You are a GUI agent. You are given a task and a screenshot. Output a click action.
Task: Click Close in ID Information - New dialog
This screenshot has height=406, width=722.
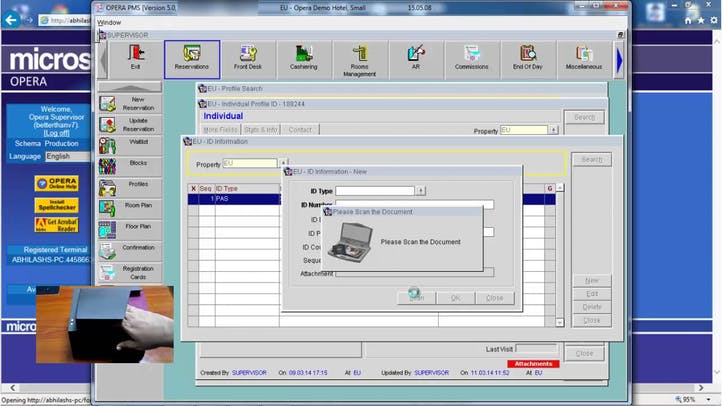coord(495,298)
